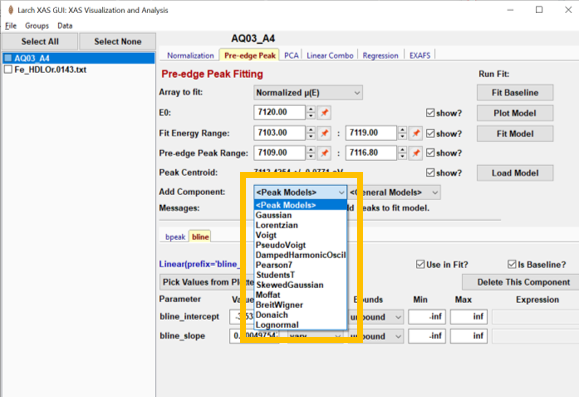Edit Max field for bline_slope
The height and width of the screenshot is (397, 579).
tap(469, 336)
